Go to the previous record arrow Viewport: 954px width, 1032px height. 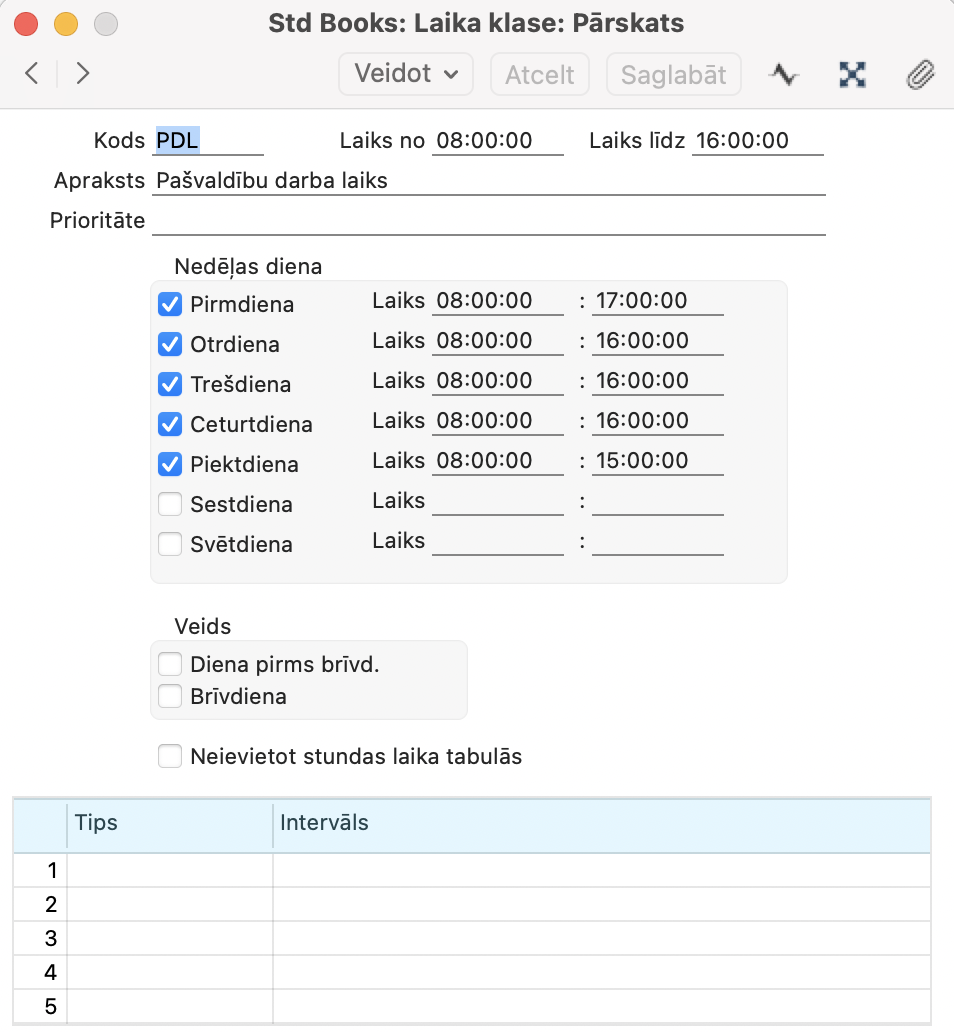tap(32, 74)
